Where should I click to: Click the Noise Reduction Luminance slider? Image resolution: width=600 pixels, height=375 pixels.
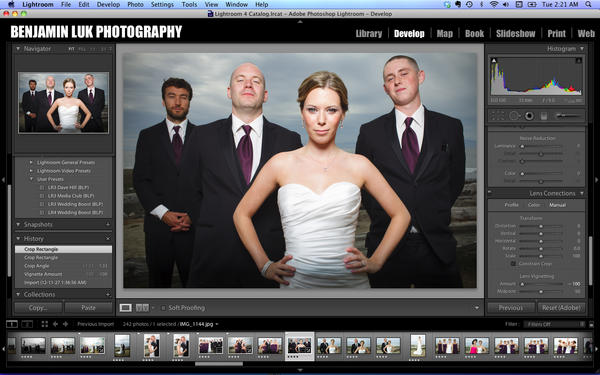click(541, 146)
